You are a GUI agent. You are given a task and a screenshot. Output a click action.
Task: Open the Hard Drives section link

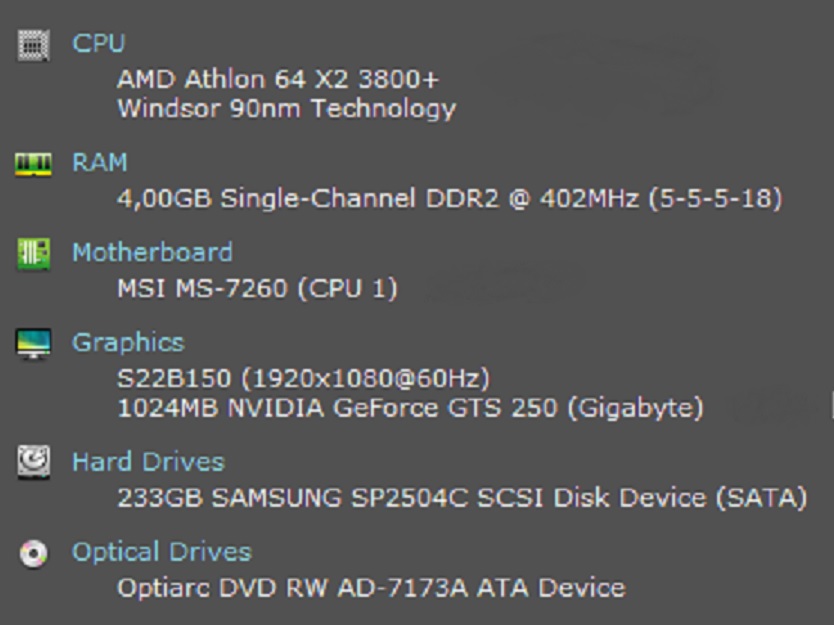pos(148,462)
